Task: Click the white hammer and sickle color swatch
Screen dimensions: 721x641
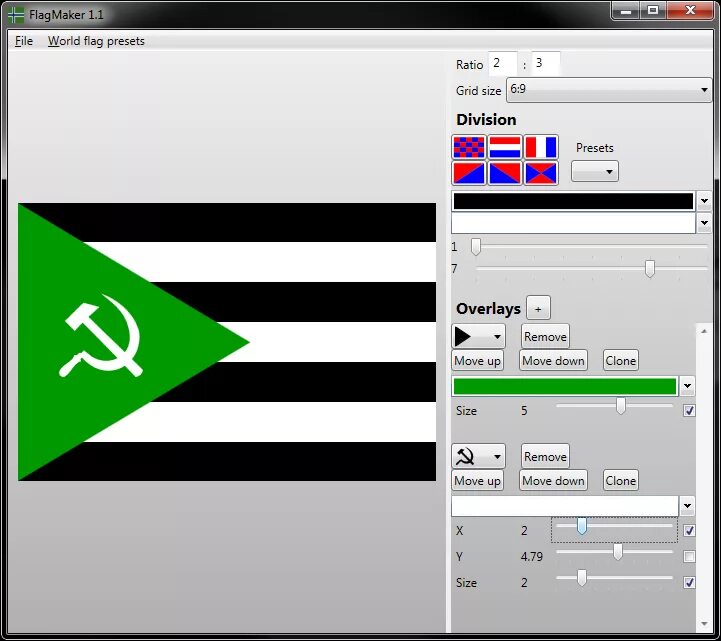Action: point(565,506)
